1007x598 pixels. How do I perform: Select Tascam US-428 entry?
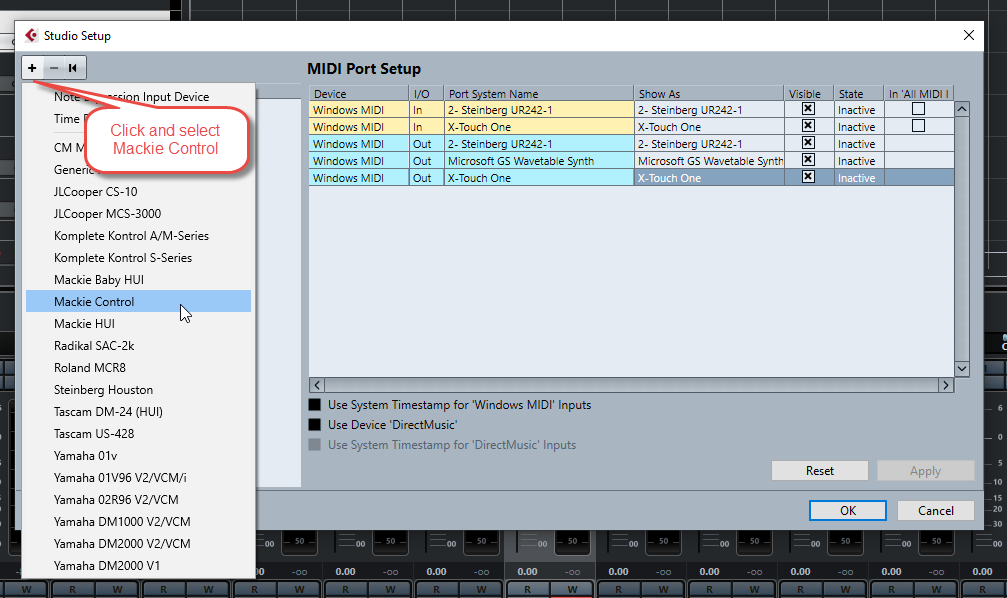138,434
